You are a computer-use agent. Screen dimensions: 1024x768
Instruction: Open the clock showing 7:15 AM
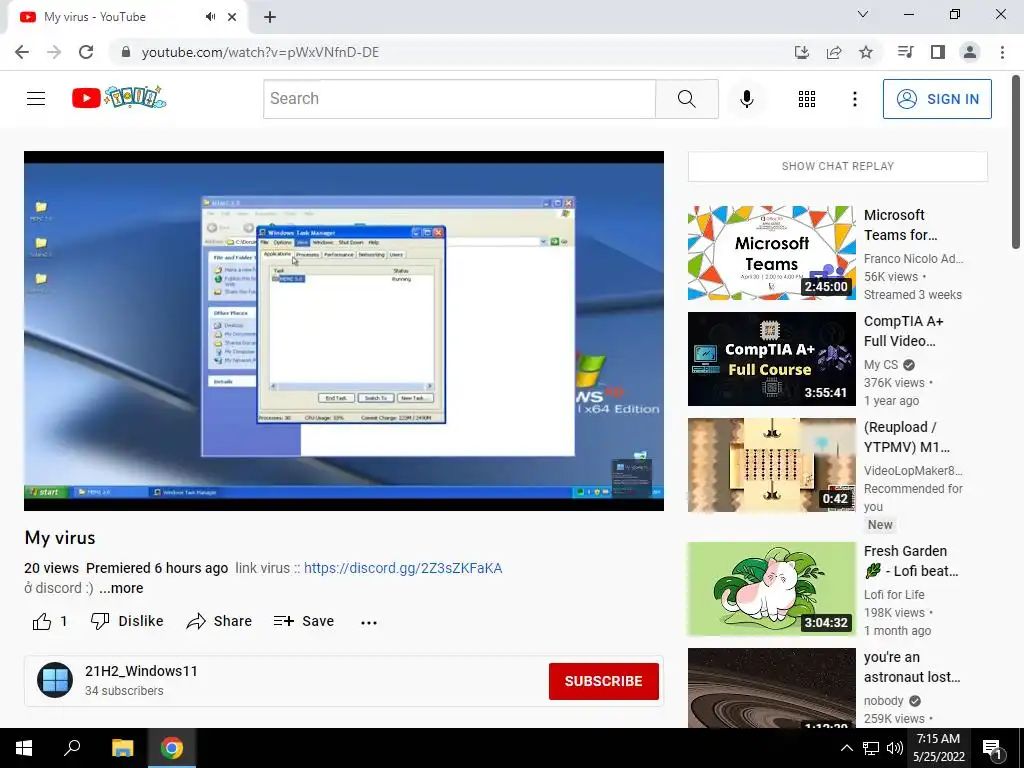(x=938, y=748)
